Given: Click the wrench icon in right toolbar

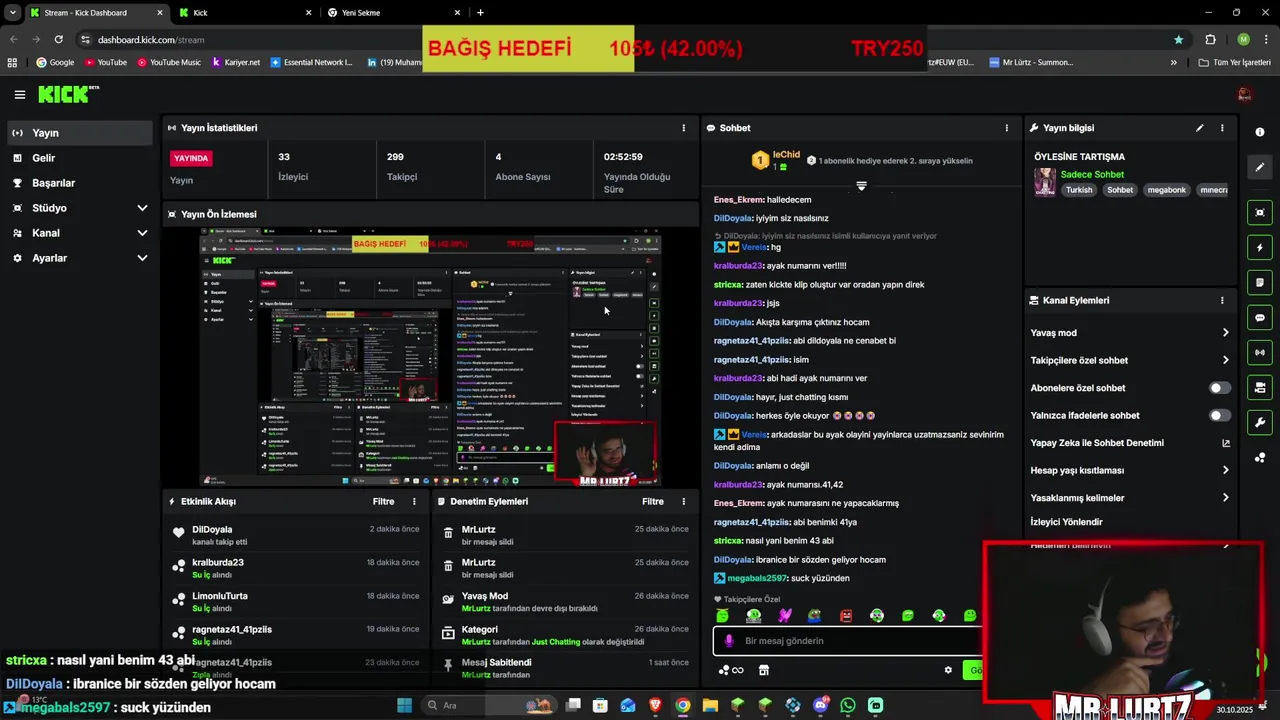Looking at the screenshot, I should pos(1260,422).
